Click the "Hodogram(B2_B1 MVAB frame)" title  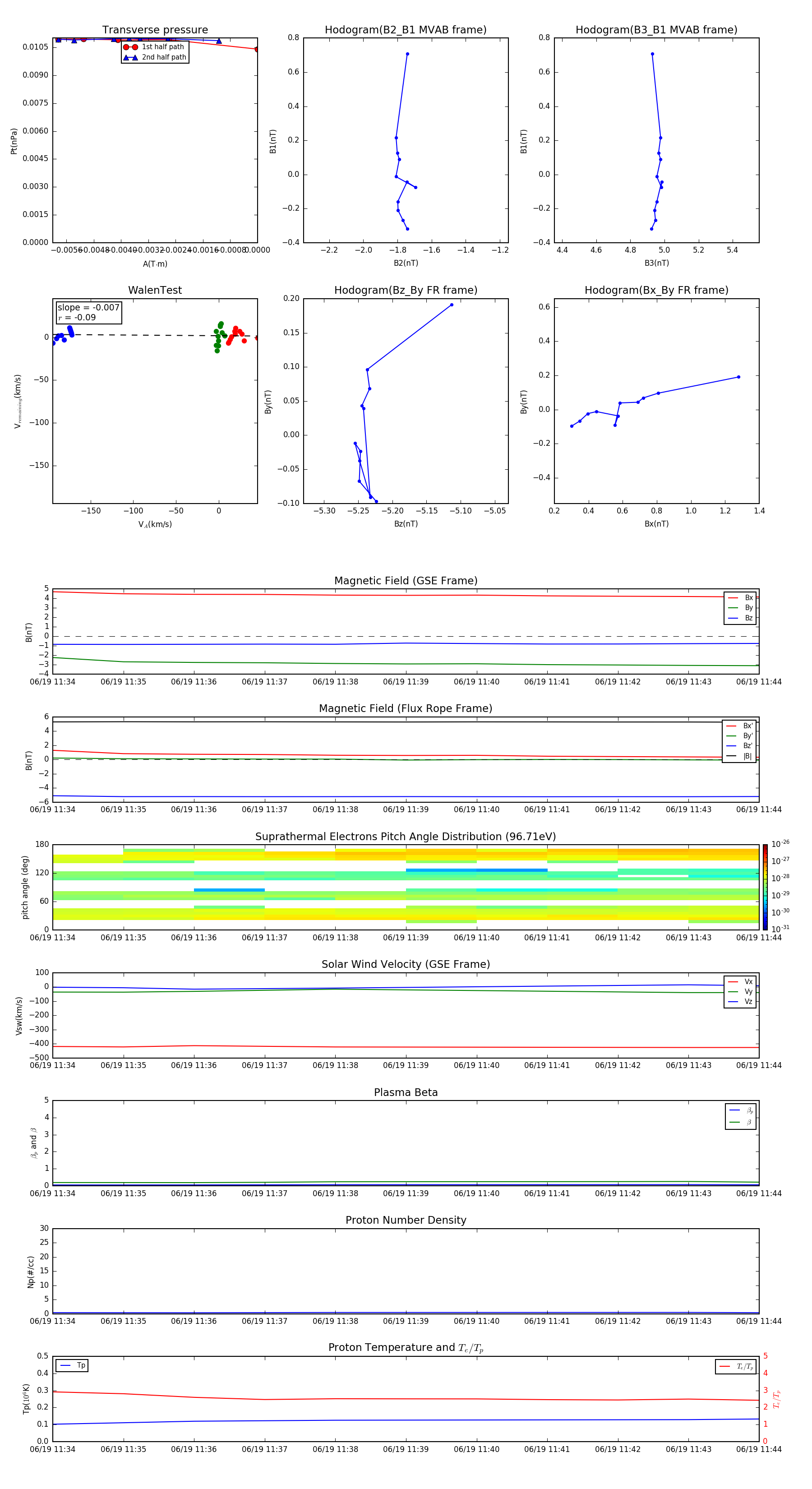click(x=406, y=30)
